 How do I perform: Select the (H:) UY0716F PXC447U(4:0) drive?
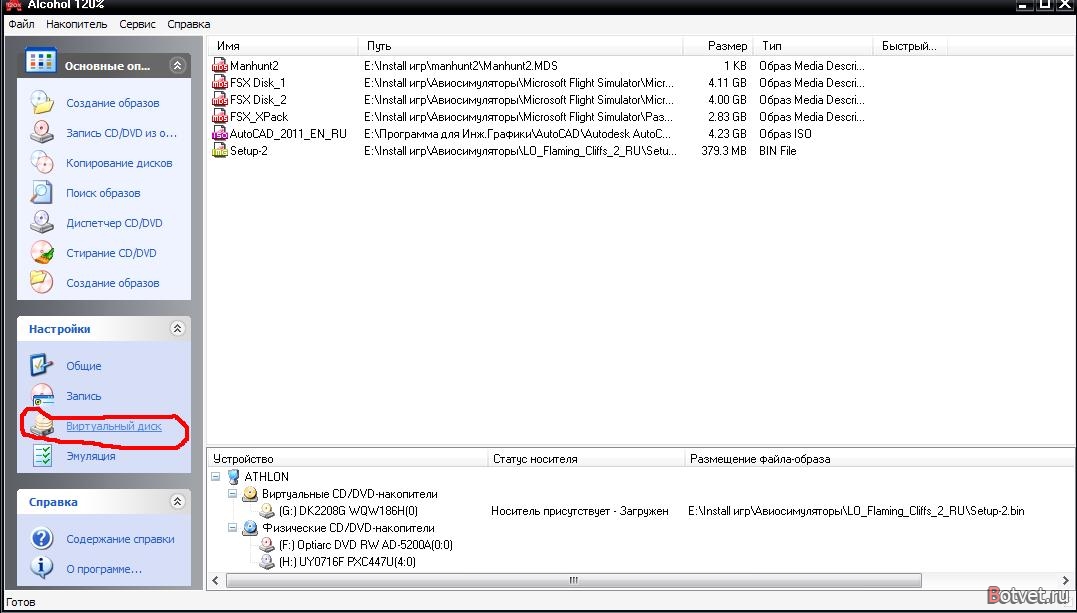[x=347, y=562]
